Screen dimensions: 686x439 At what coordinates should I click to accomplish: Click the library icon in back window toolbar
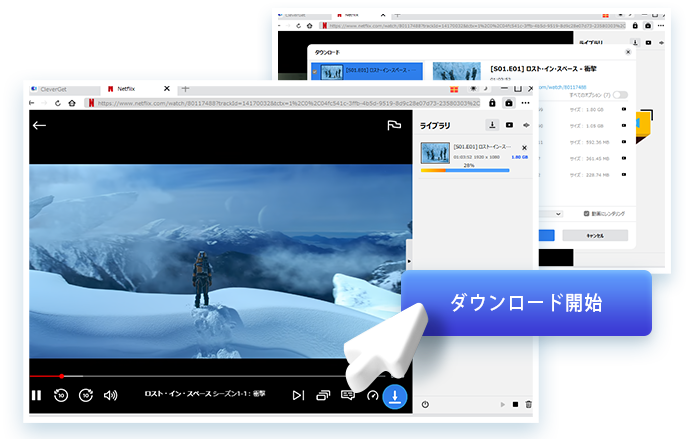click(x=648, y=26)
